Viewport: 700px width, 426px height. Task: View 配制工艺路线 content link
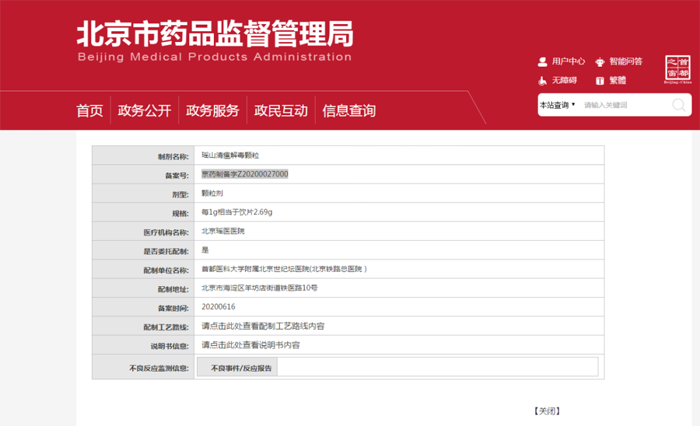(263, 326)
